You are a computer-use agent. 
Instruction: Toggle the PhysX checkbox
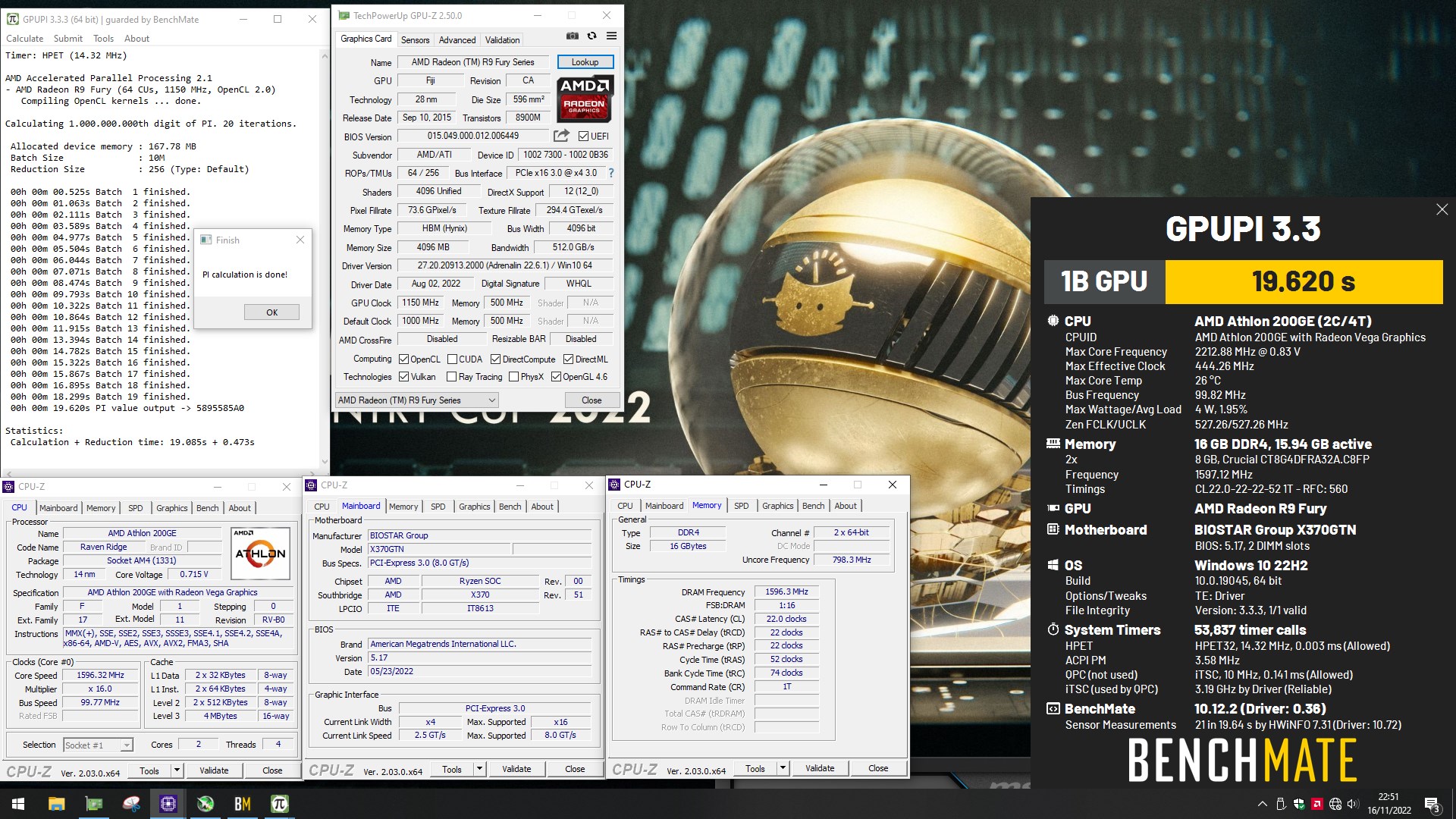[513, 377]
